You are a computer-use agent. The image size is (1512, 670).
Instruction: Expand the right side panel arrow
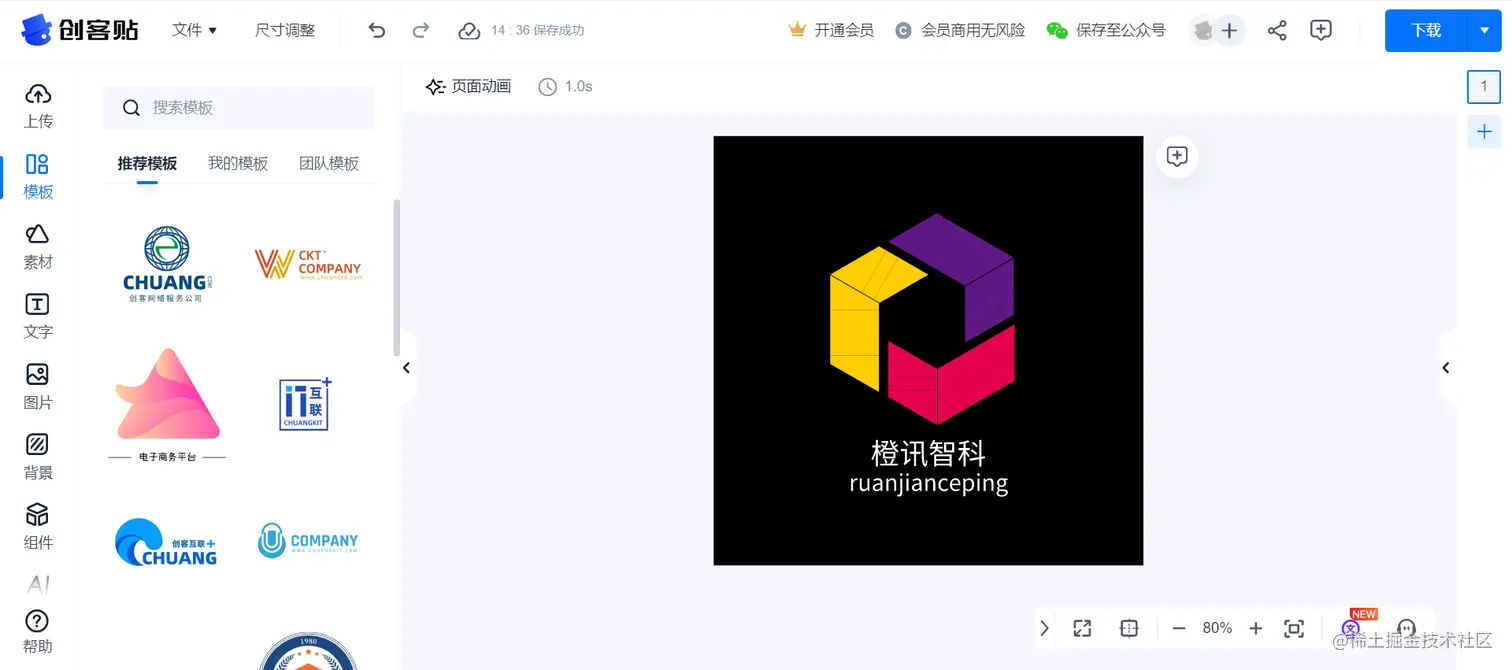pos(1446,368)
